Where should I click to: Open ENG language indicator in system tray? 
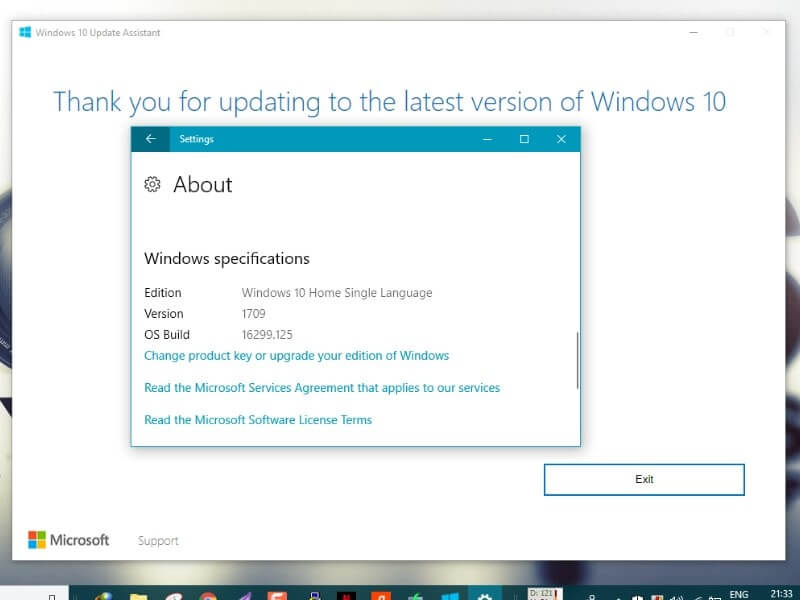pos(738,594)
